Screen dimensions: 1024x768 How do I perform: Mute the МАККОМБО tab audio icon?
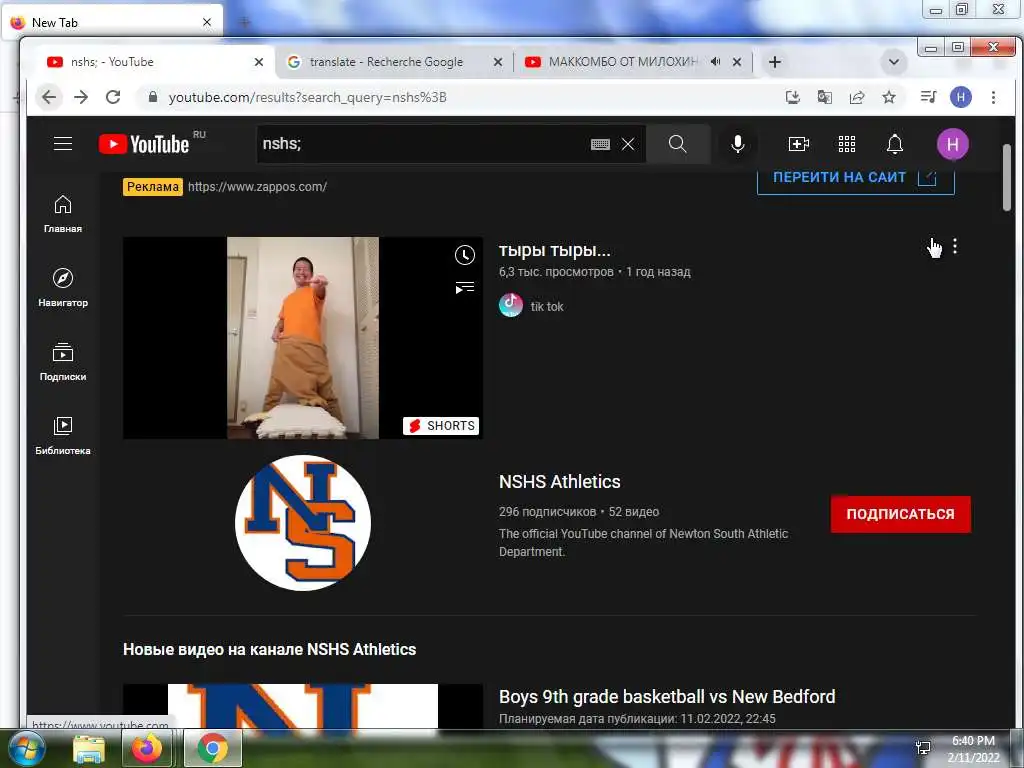tap(716, 62)
